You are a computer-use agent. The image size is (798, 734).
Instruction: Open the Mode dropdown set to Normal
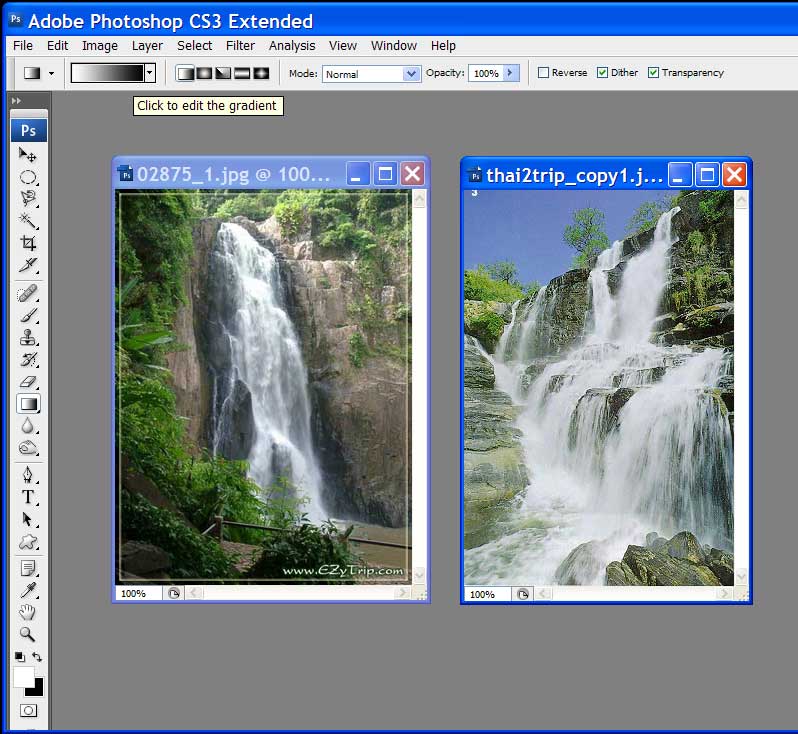371,74
